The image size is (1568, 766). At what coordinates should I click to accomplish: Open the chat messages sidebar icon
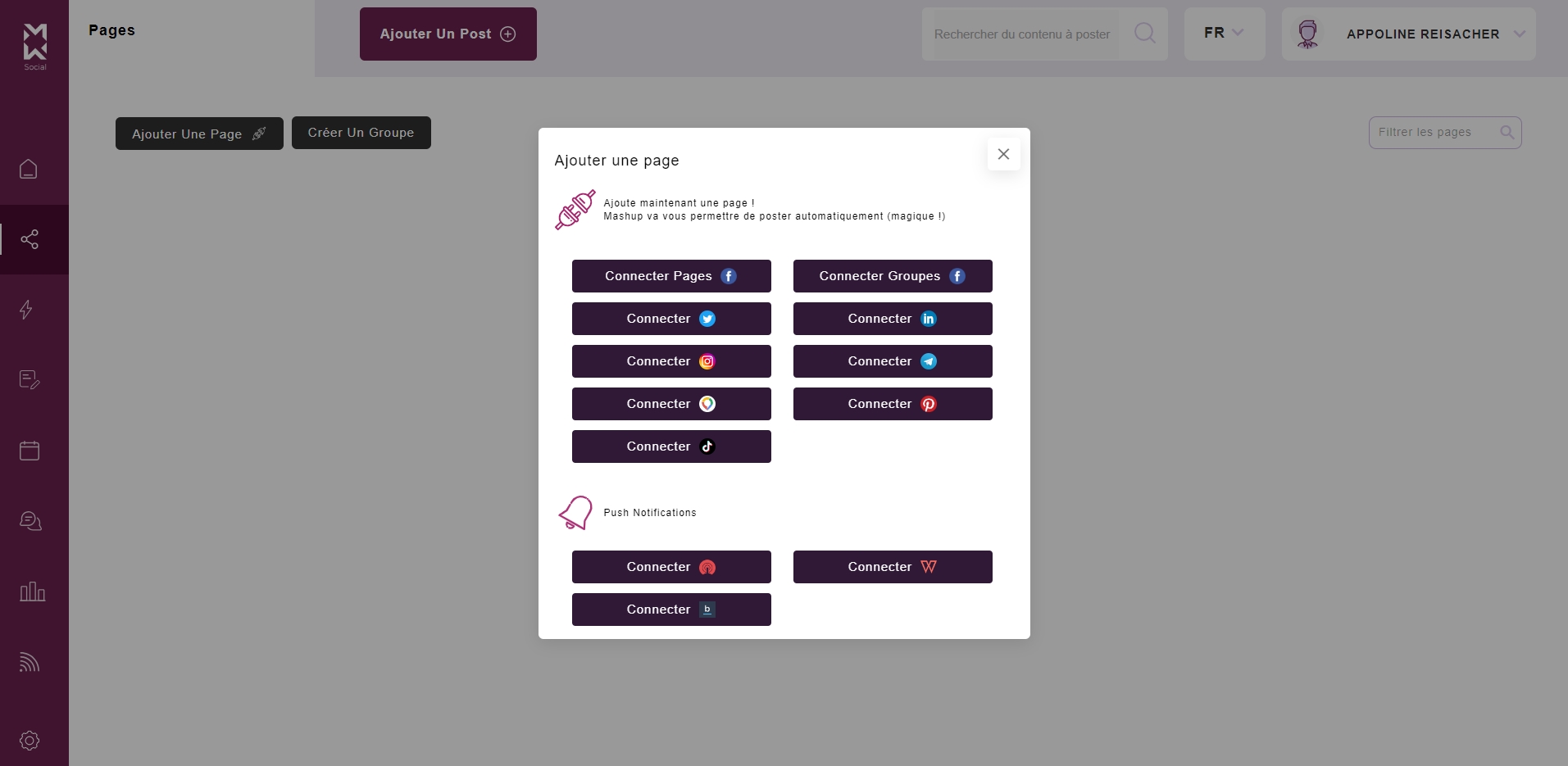30,521
